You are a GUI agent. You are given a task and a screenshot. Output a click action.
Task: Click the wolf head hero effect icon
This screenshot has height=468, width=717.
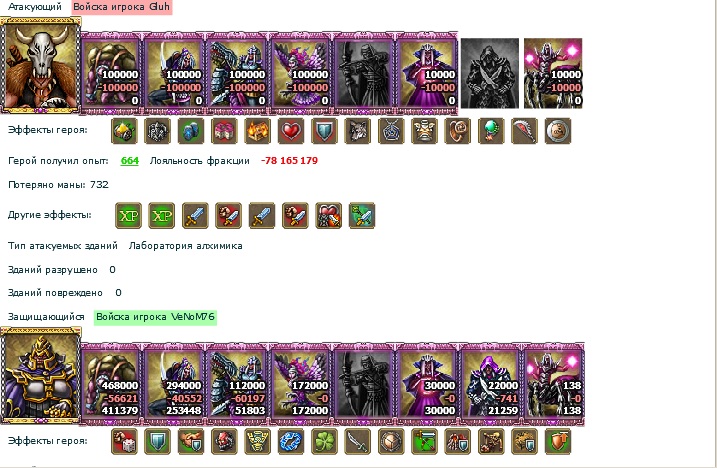pyautogui.click(x=358, y=131)
